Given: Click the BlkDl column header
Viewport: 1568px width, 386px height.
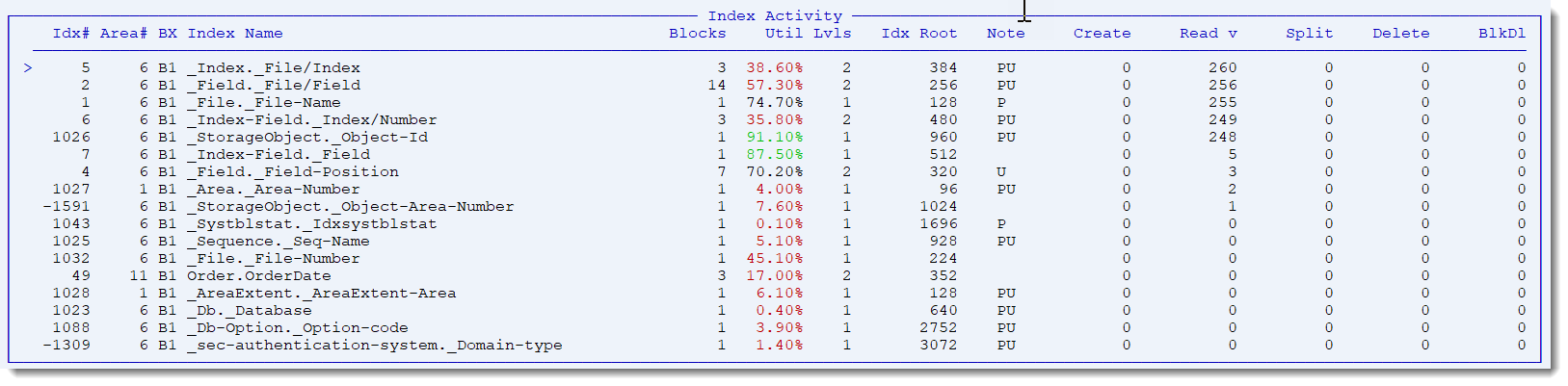Looking at the screenshot, I should tap(1502, 34).
